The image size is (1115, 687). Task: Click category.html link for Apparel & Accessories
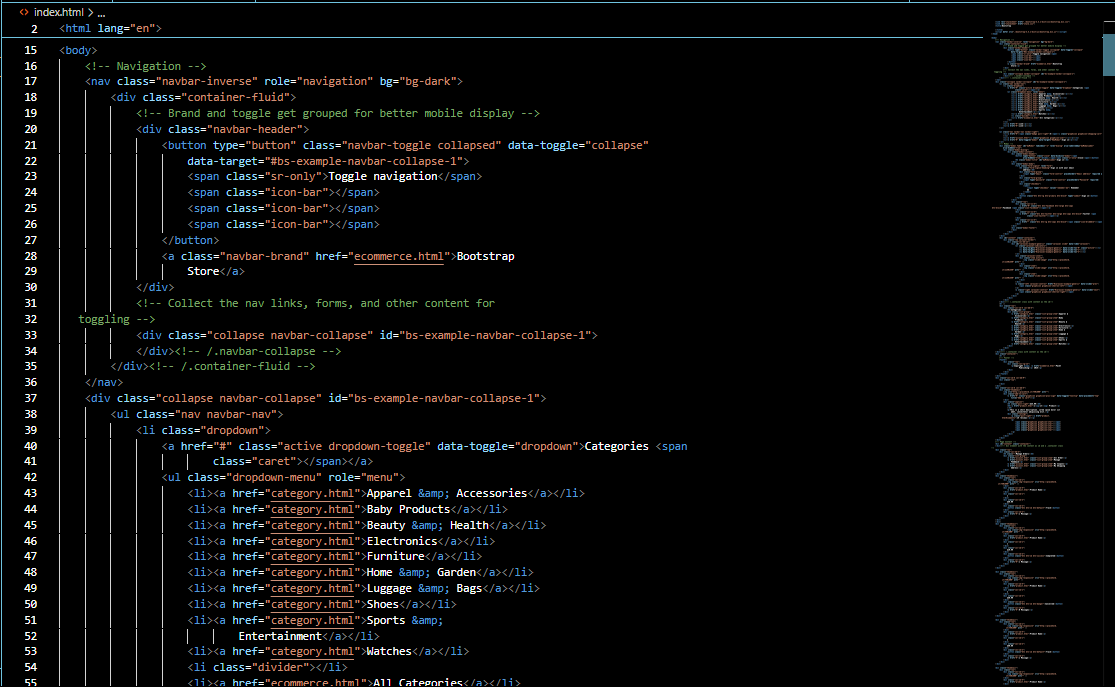click(313, 493)
